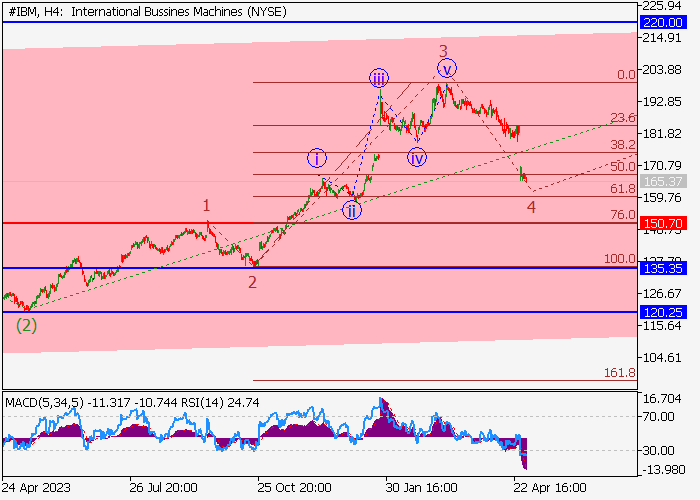
Task: Click the 115.64 price axis value
Action: click(x=662, y=326)
